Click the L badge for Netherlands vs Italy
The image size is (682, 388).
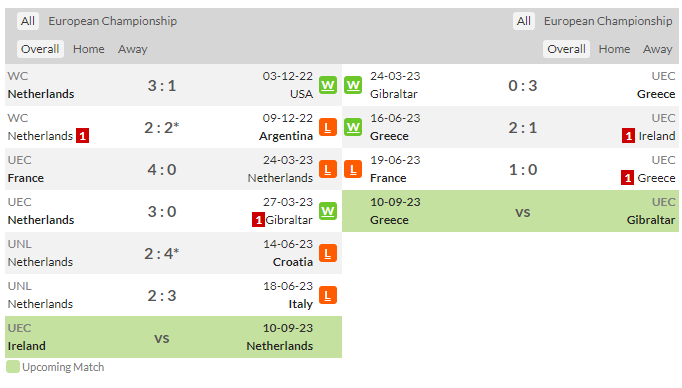[328, 295]
